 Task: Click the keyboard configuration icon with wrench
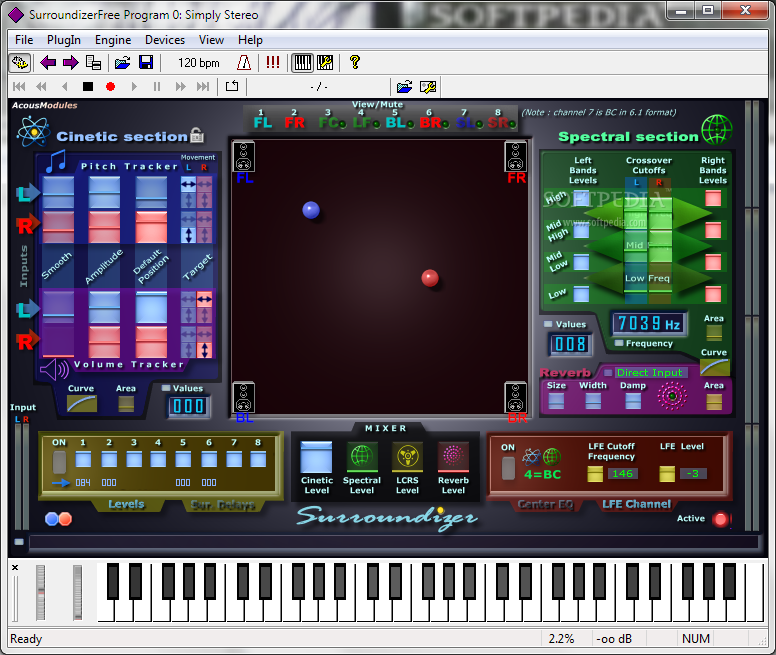(325, 63)
